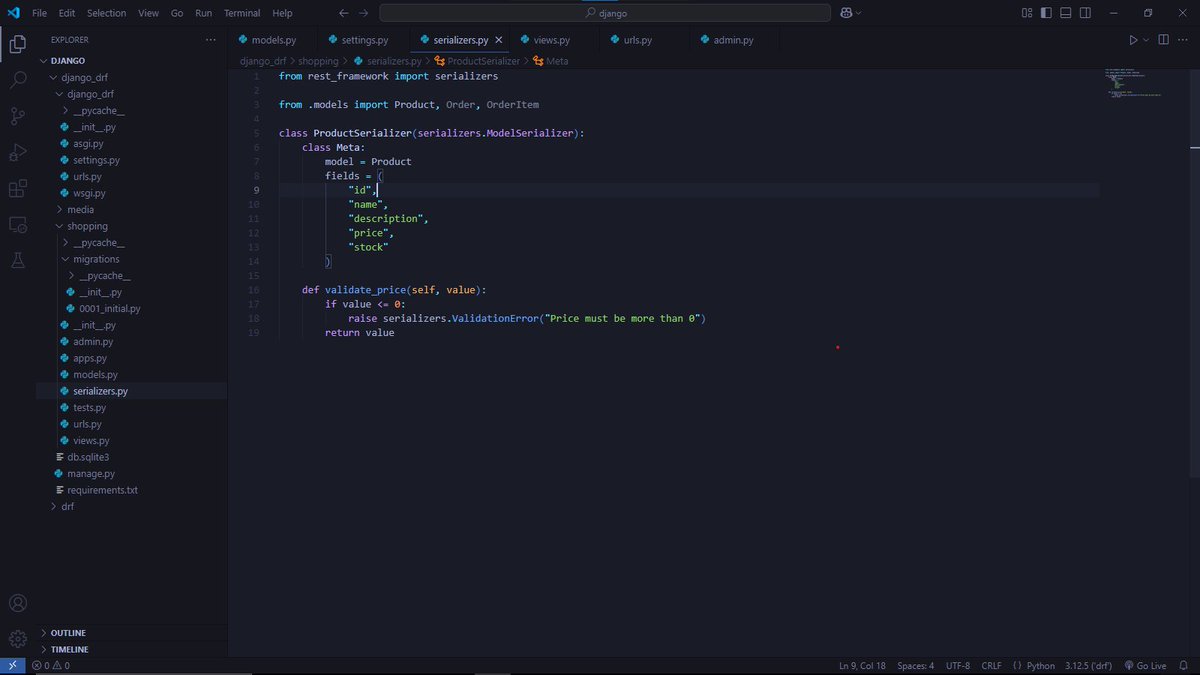
Task: Click Go Live in status bar
Action: 1144,666
